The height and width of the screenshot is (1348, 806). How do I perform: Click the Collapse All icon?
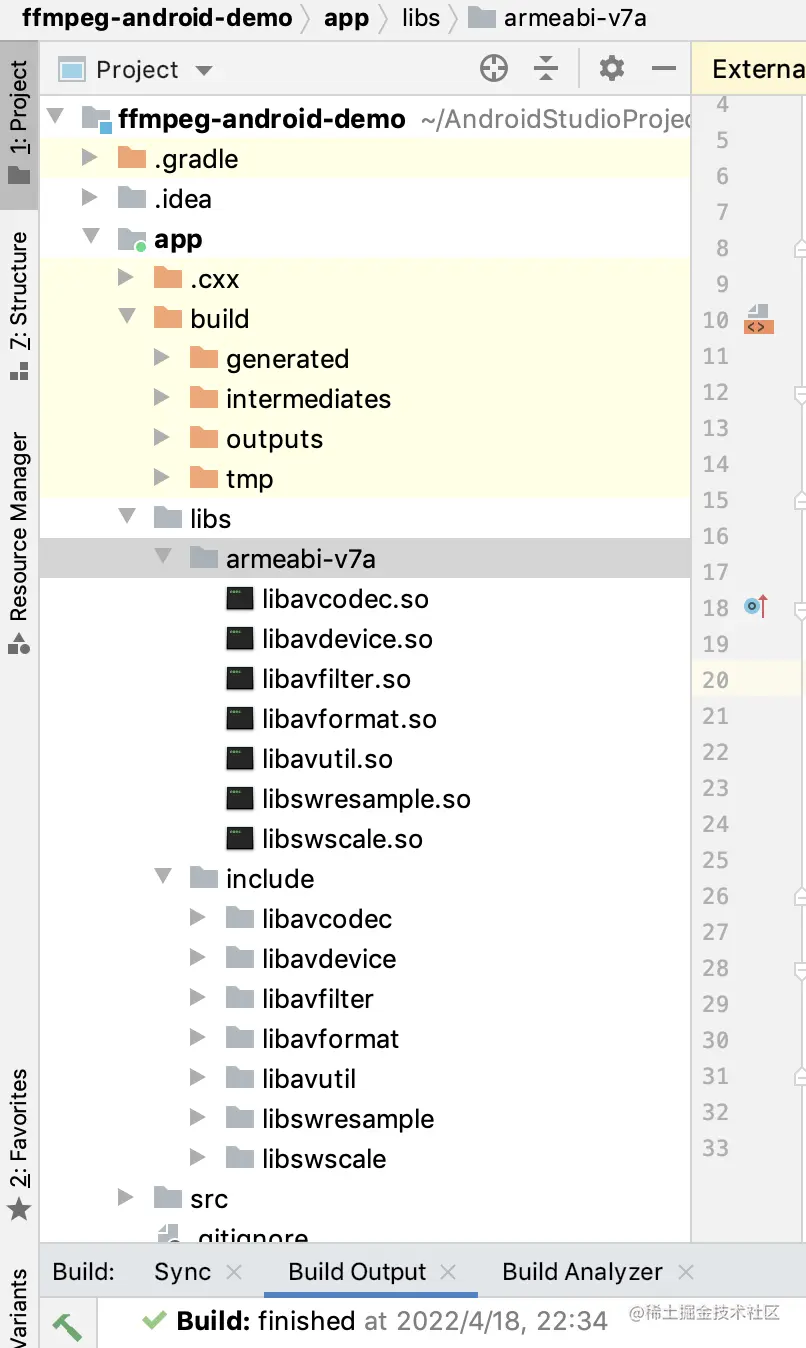pyautogui.click(x=546, y=69)
